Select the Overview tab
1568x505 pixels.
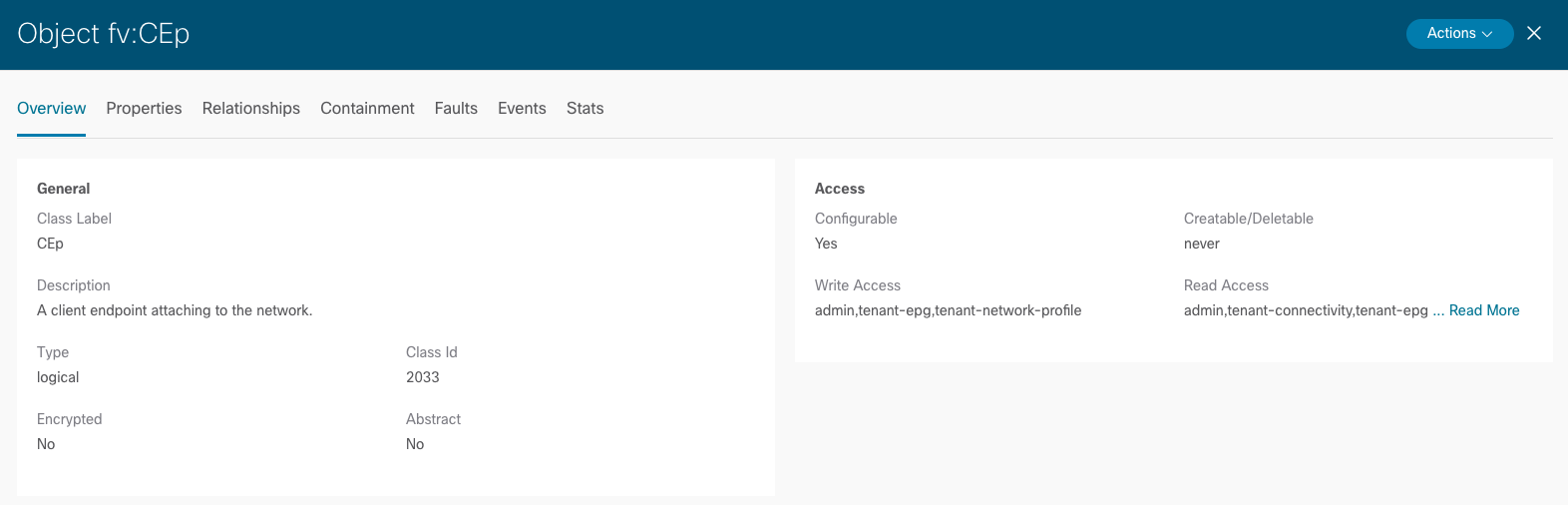point(51,108)
